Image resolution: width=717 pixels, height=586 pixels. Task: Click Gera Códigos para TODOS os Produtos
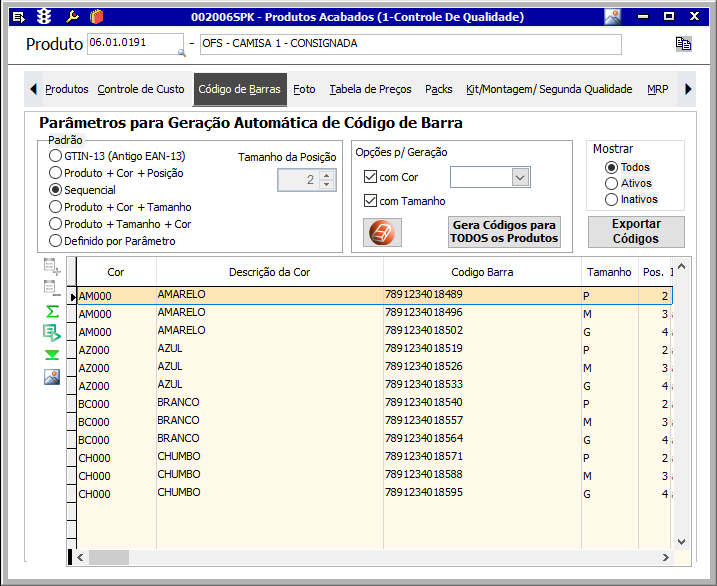pos(504,232)
